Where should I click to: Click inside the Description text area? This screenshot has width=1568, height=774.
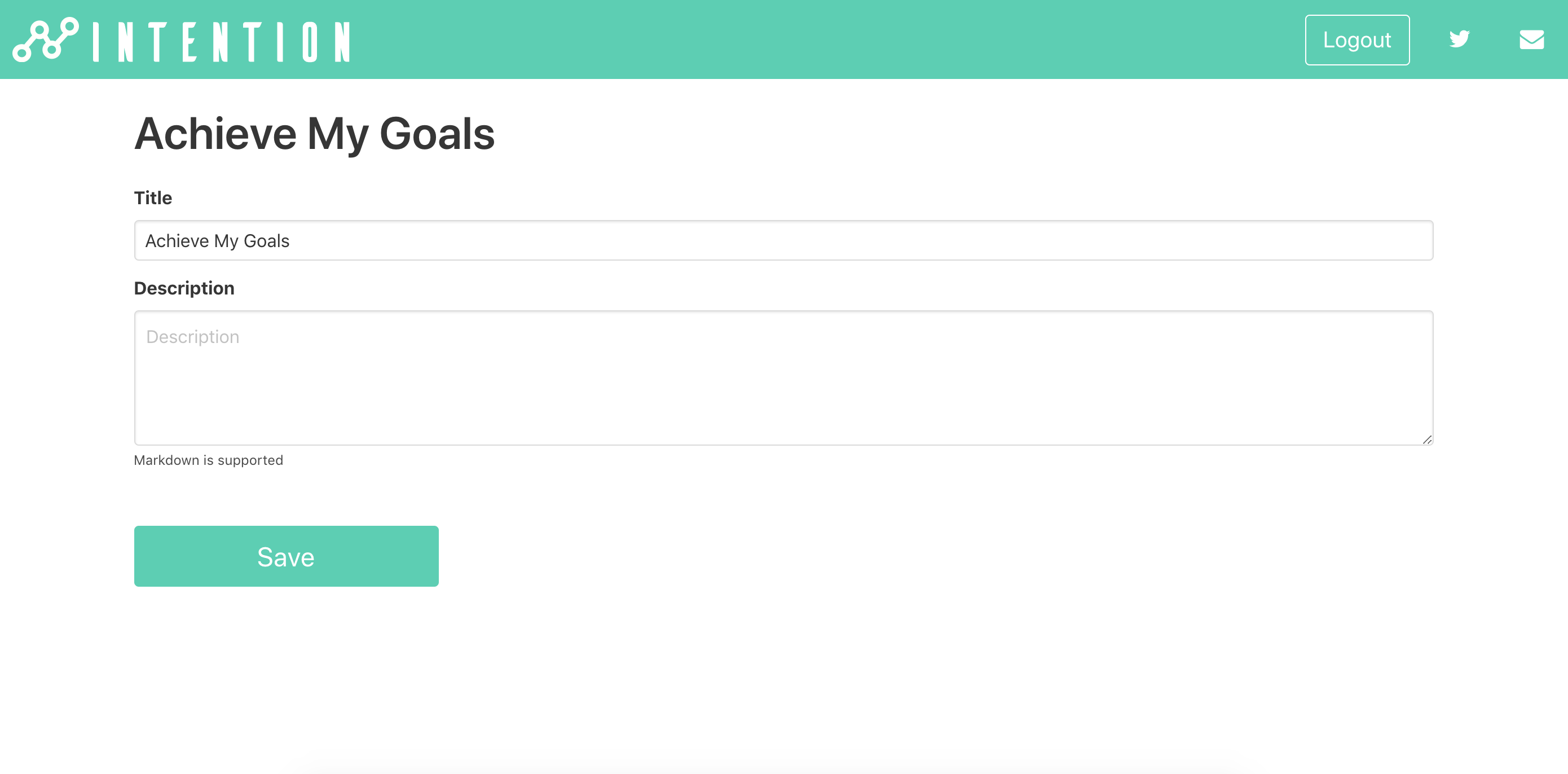(783, 377)
